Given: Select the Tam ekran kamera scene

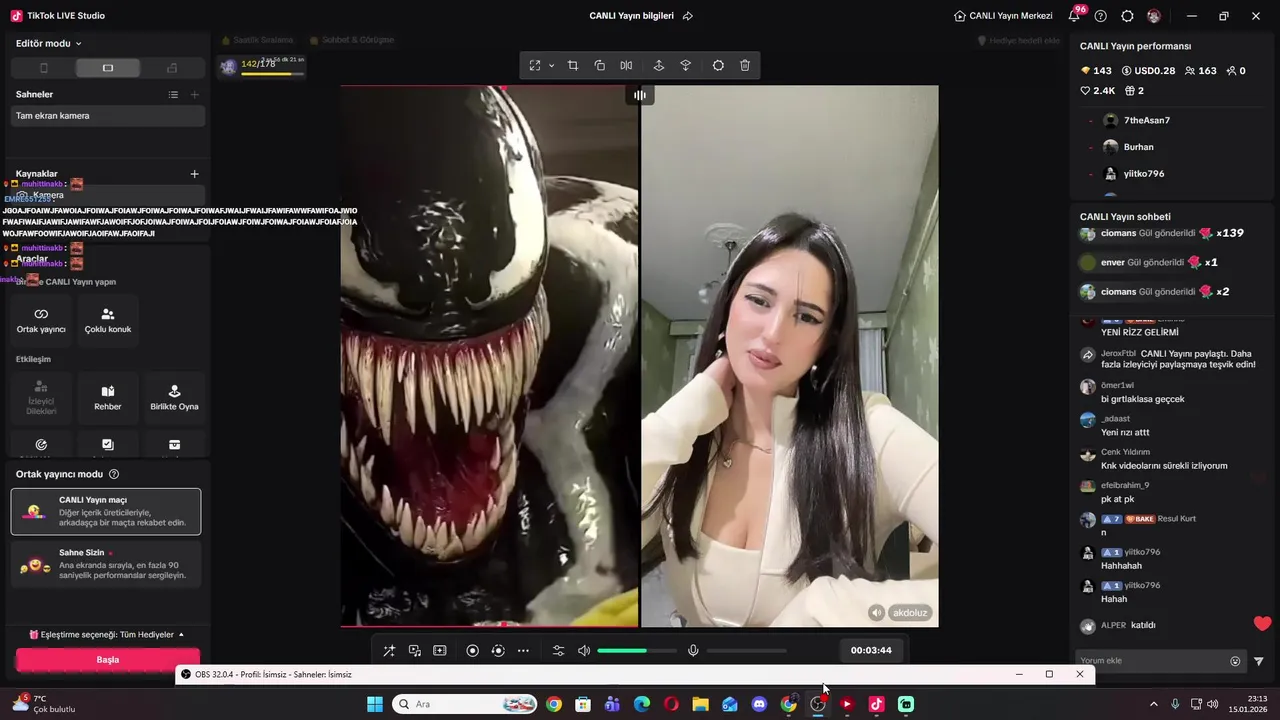Looking at the screenshot, I should (108, 116).
